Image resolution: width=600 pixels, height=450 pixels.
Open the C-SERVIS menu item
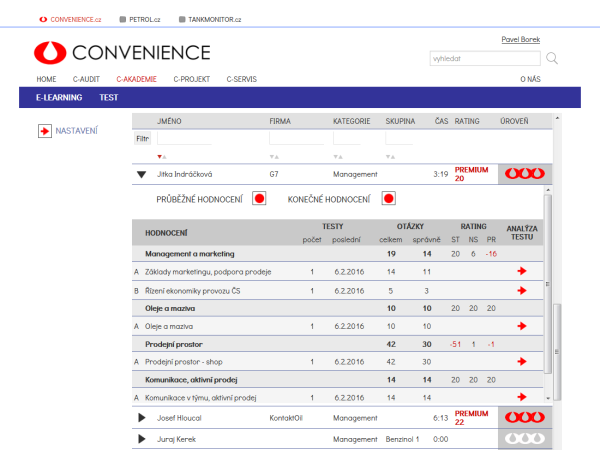(241, 79)
